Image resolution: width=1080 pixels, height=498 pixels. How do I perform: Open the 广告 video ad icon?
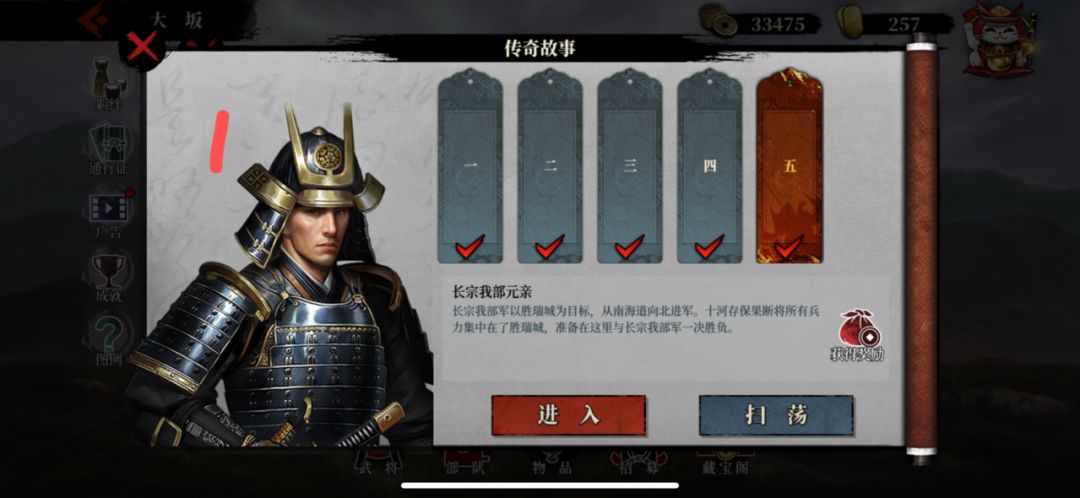tap(109, 214)
